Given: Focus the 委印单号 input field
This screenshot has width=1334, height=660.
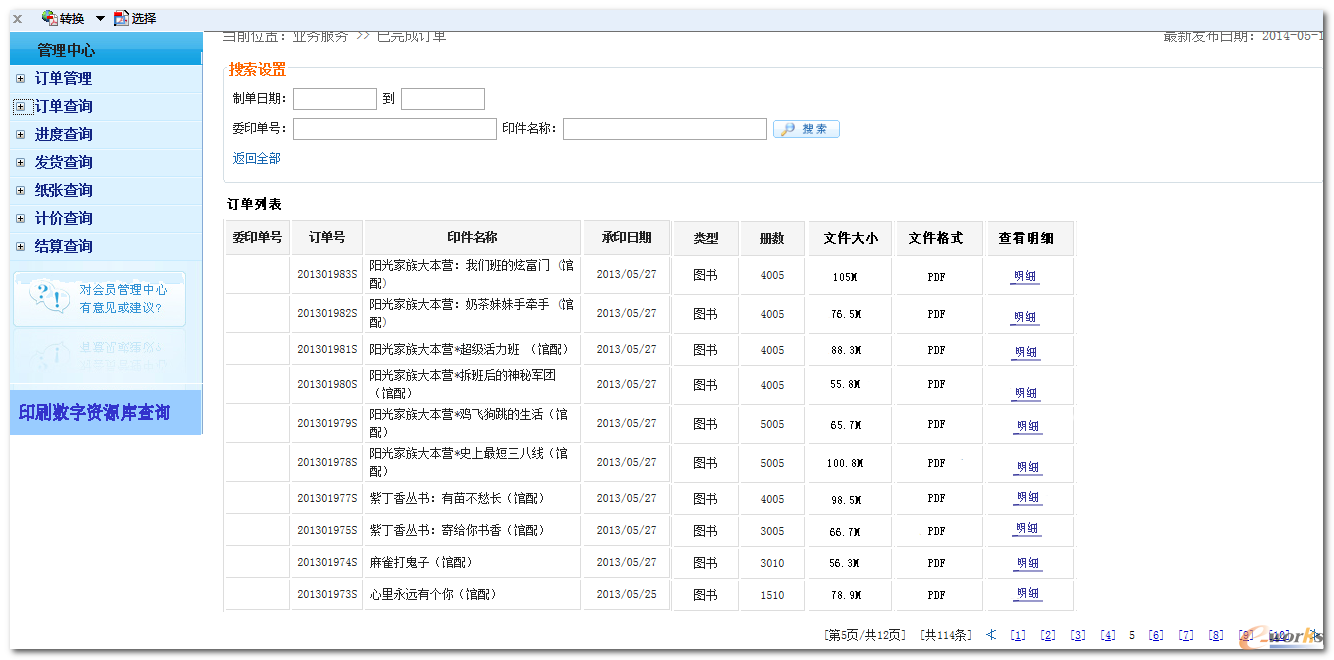Looking at the screenshot, I should pos(395,129).
